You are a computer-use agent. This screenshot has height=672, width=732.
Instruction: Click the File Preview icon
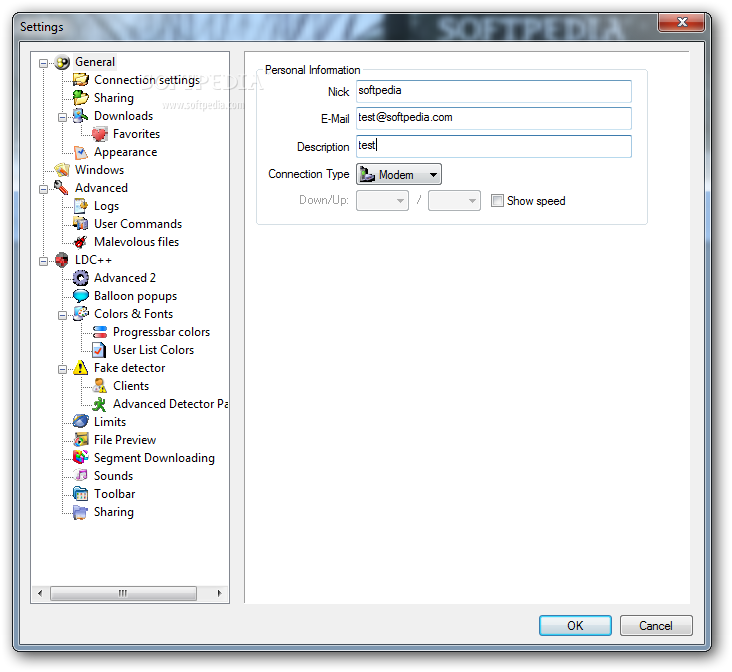pyautogui.click(x=81, y=440)
